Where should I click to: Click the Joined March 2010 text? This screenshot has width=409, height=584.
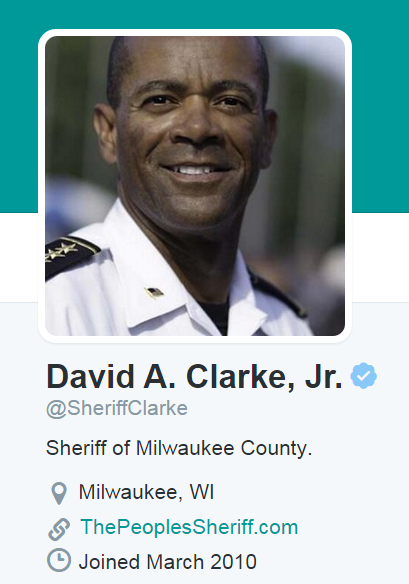(168, 562)
